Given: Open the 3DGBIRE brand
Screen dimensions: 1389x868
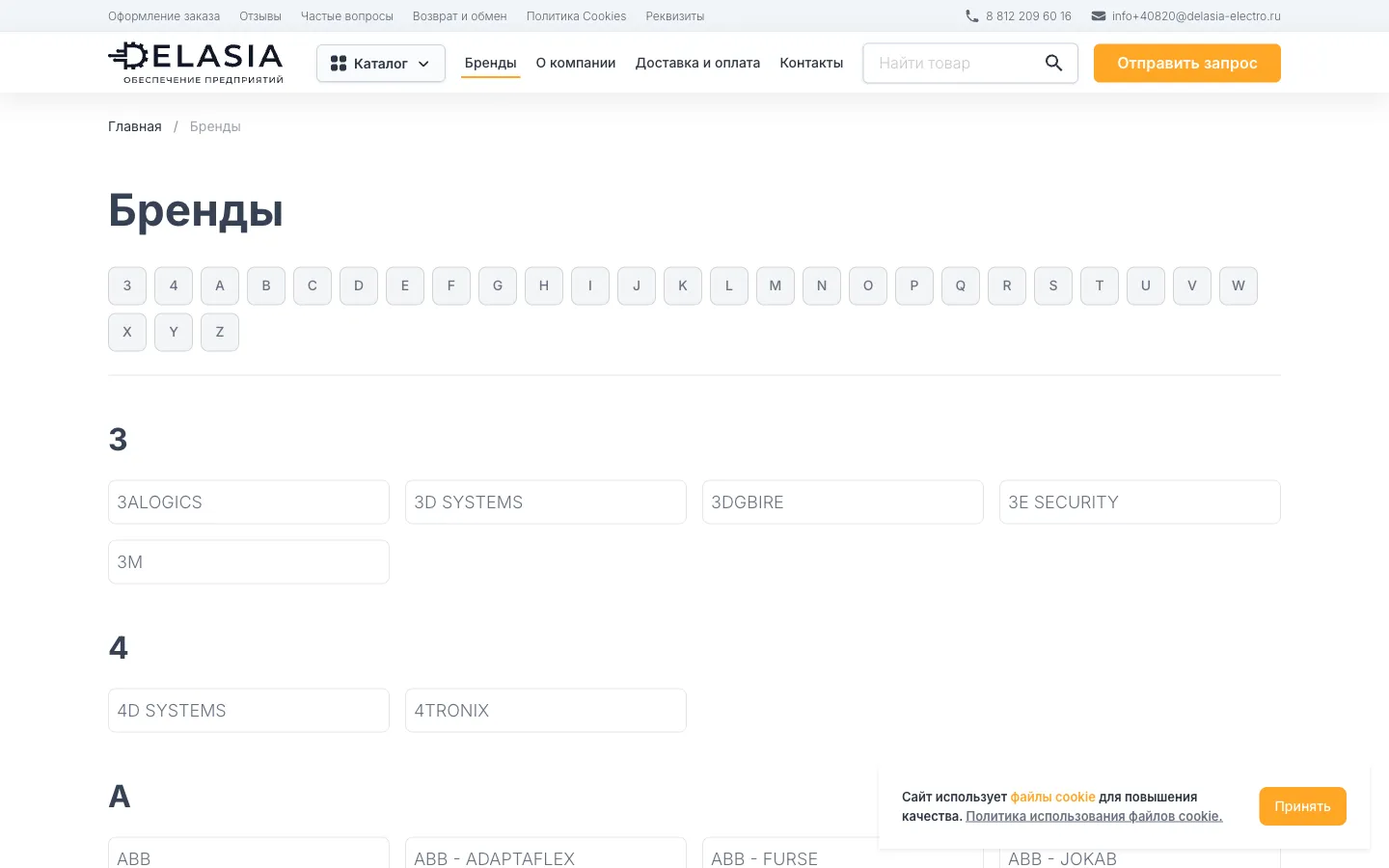Looking at the screenshot, I should click(843, 502).
